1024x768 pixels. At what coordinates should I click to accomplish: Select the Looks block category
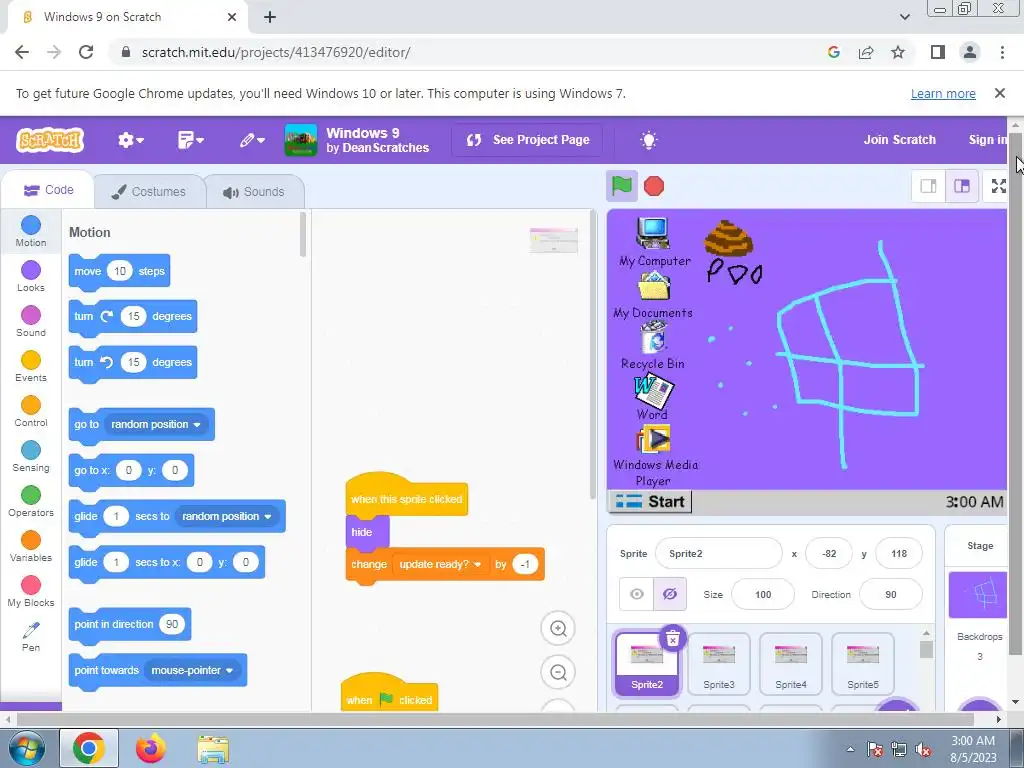click(x=31, y=276)
